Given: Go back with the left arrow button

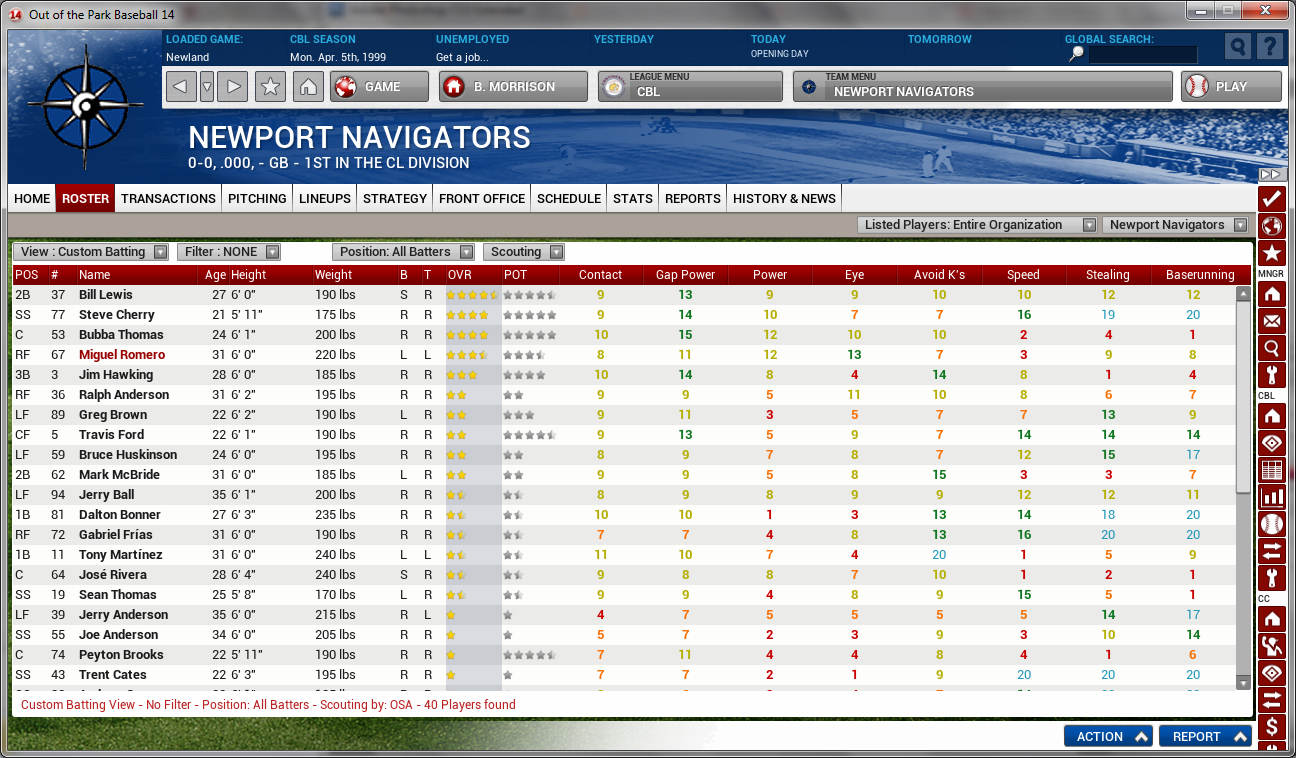Looking at the screenshot, I should point(180,87).
